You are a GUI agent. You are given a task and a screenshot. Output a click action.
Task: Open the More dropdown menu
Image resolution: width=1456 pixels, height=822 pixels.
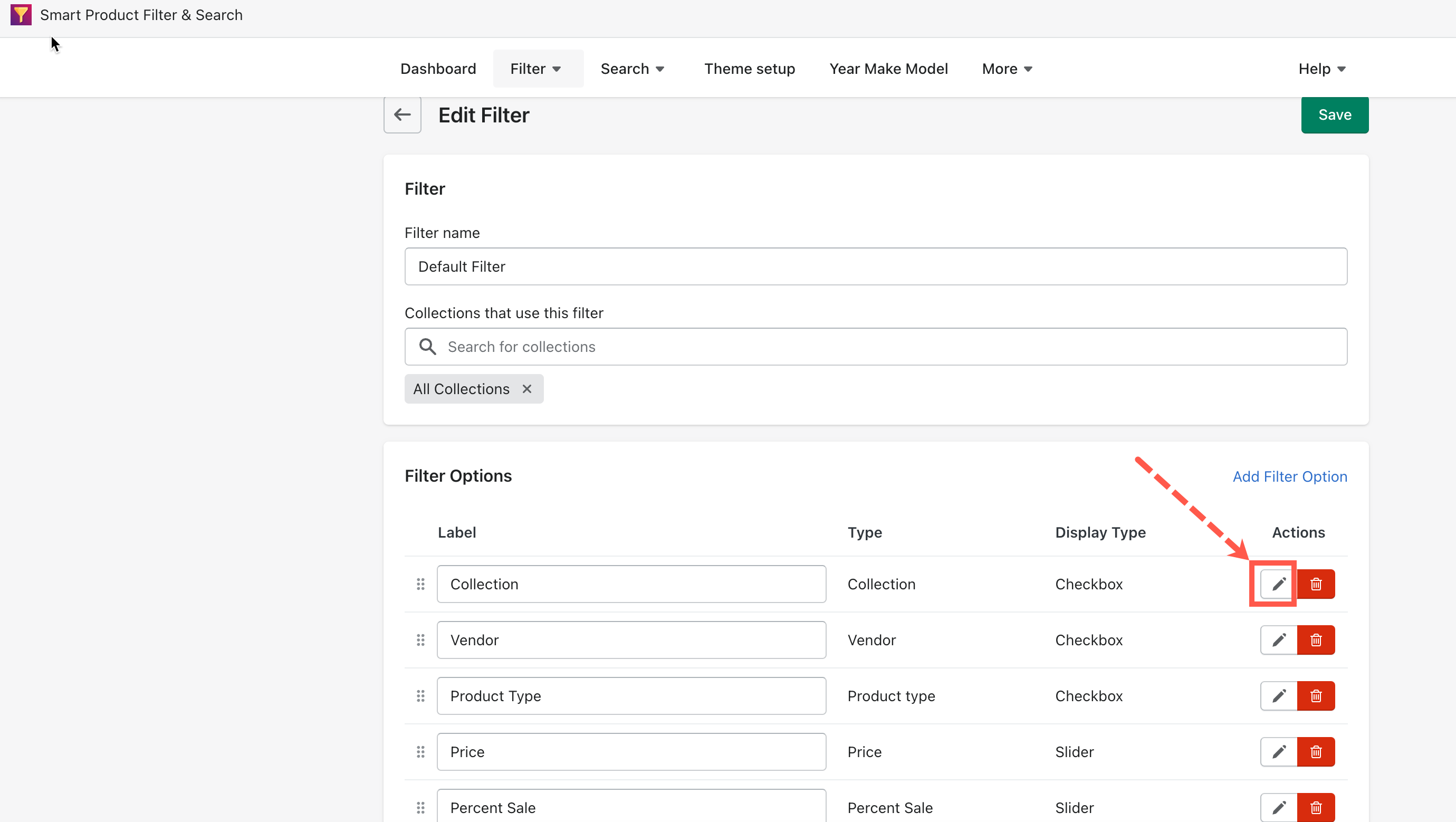1007,68
